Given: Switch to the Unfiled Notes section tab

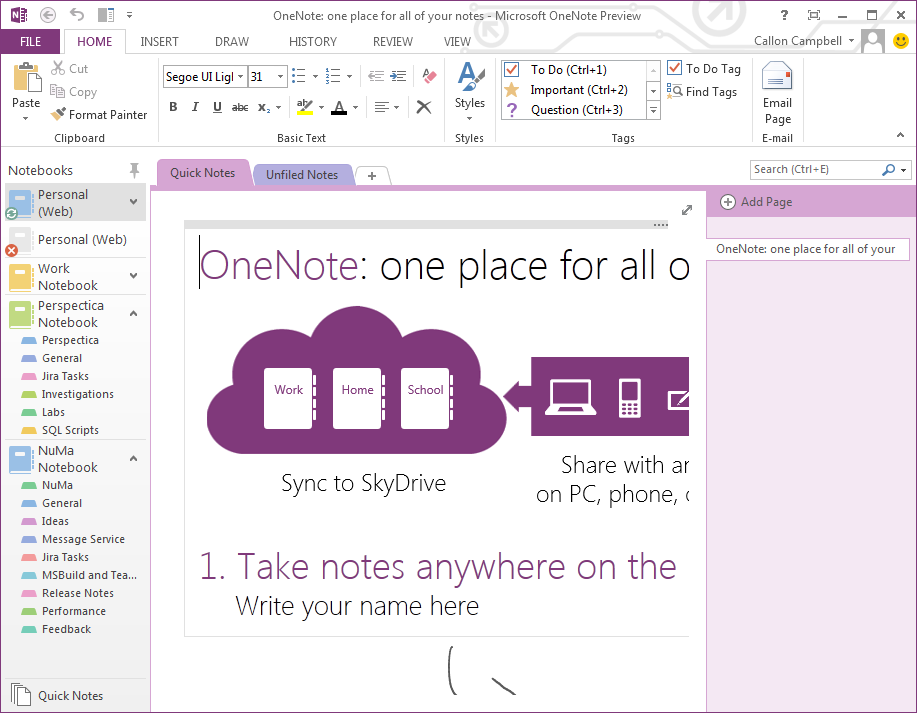Looking at the screenshot, I should (302, 175).
